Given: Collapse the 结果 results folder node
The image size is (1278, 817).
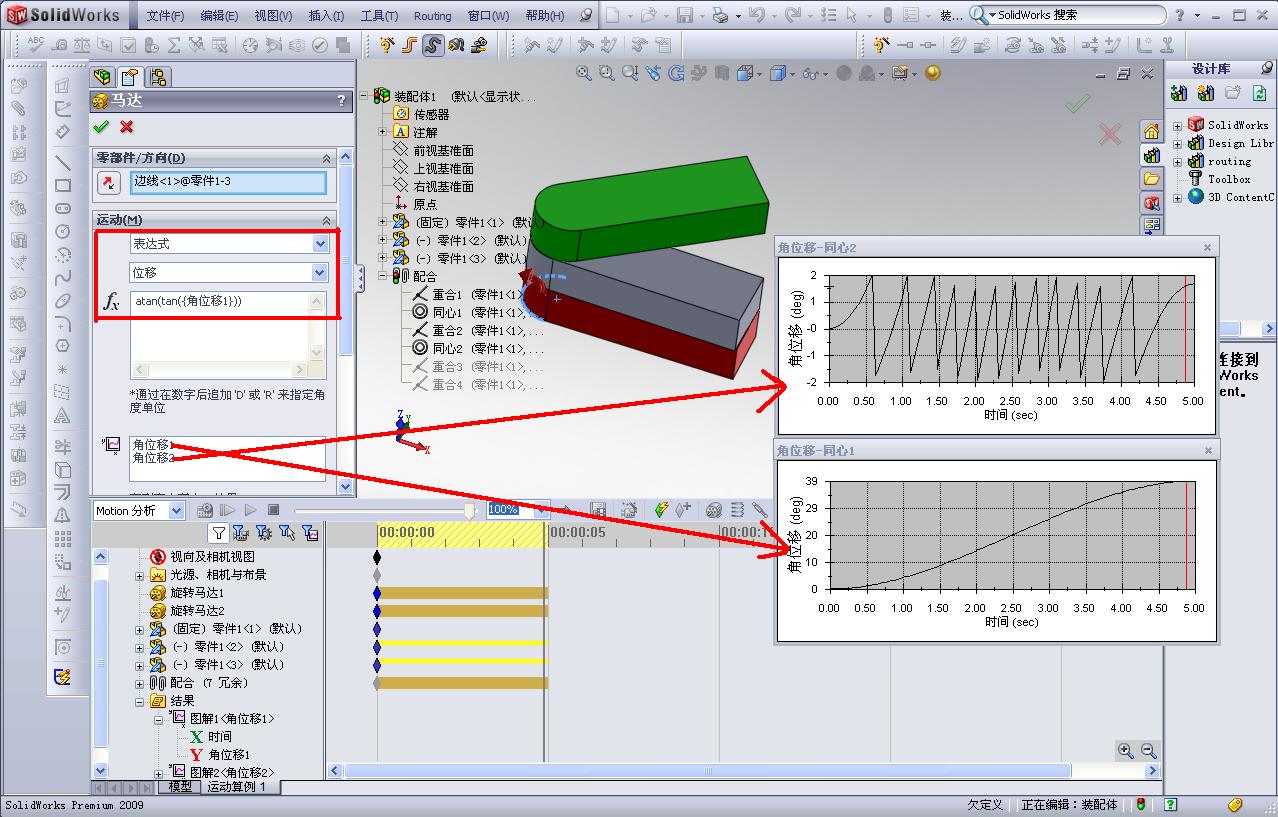Looking at the screenshot, I should (140, 701).
